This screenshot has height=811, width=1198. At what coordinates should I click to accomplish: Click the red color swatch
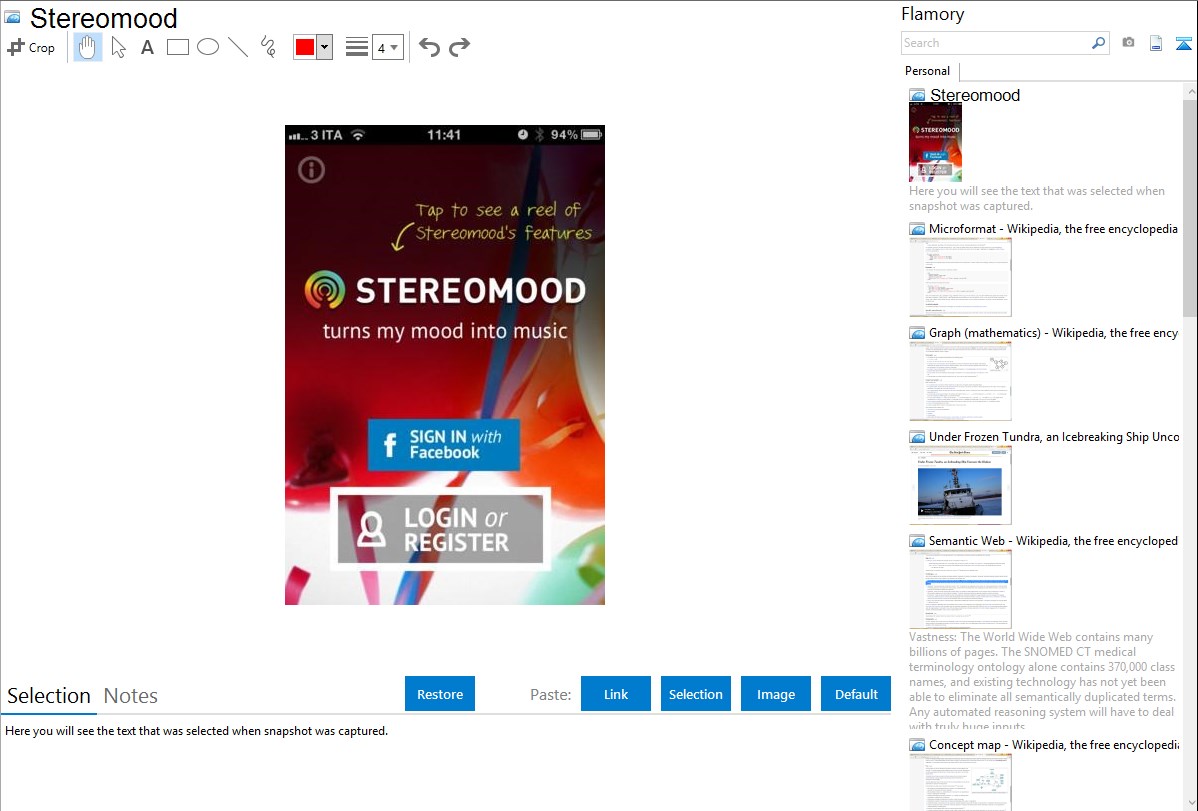pos(305,47)
